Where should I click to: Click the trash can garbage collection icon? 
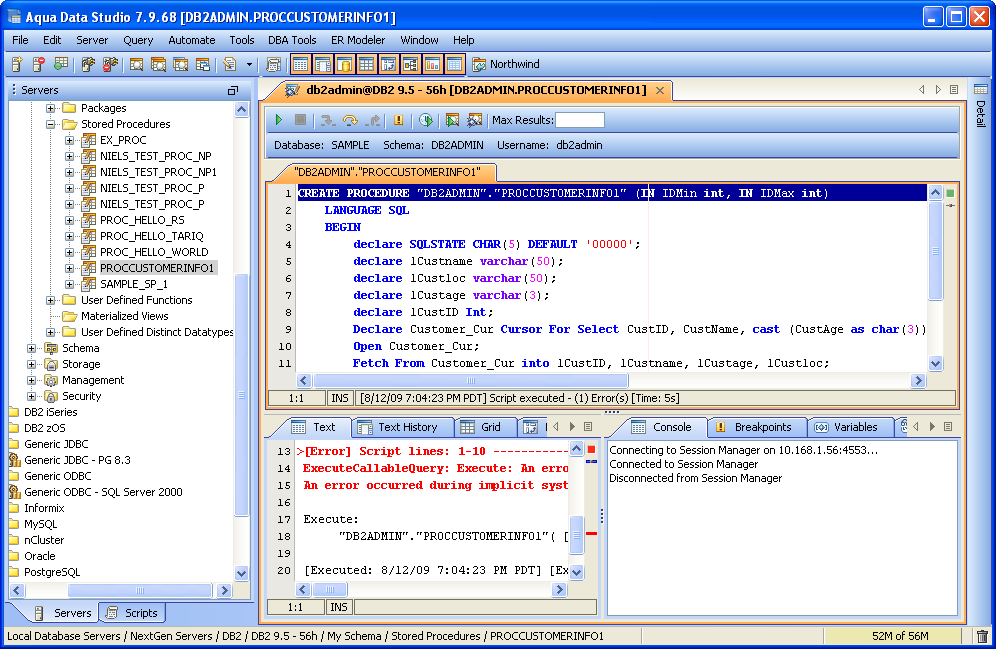(x=981, y=636)
